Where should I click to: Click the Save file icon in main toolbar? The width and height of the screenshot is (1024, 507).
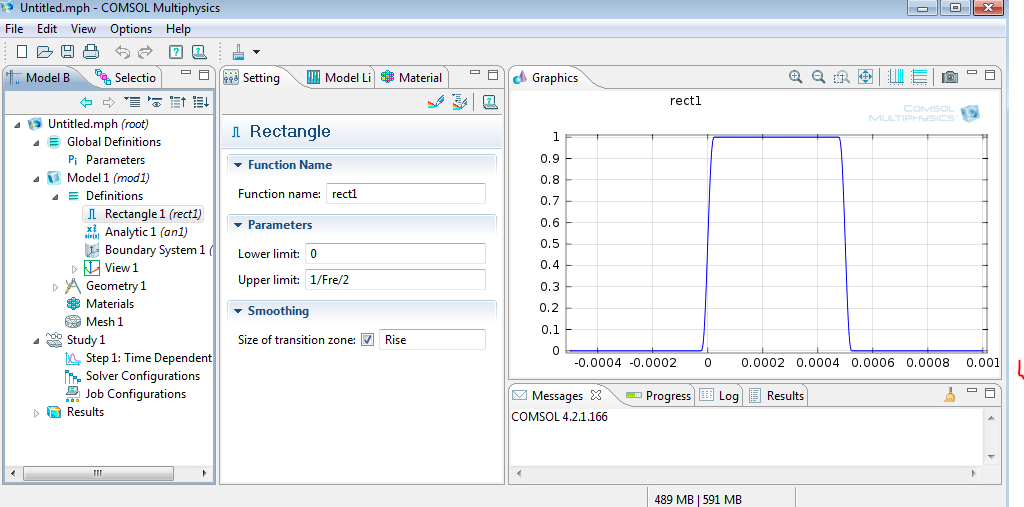pos(68,52)
